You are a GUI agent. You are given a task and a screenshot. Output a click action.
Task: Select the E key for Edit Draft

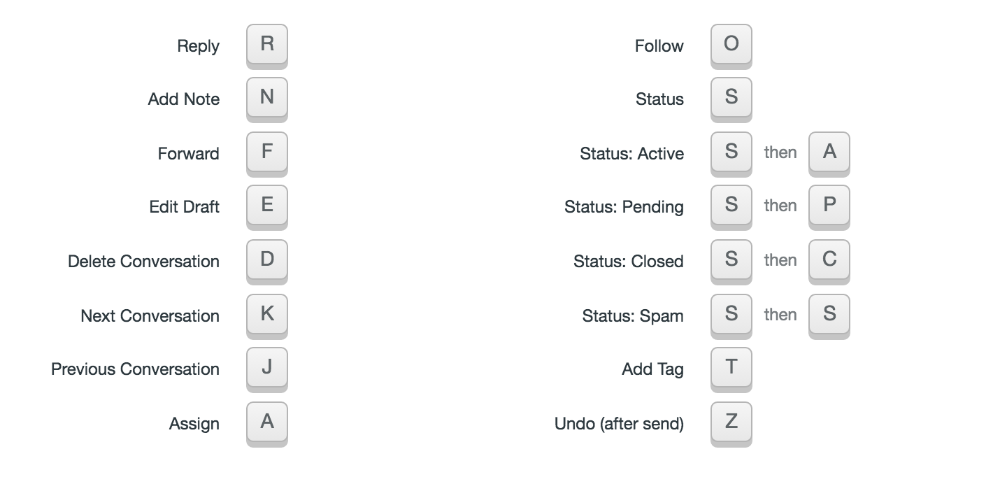267,207
